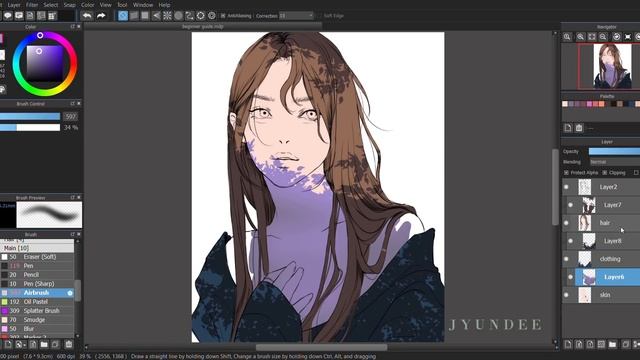Select the vanishing point snap icon
Viewport: 640px width, 360px height.
(x=156, y=16)
